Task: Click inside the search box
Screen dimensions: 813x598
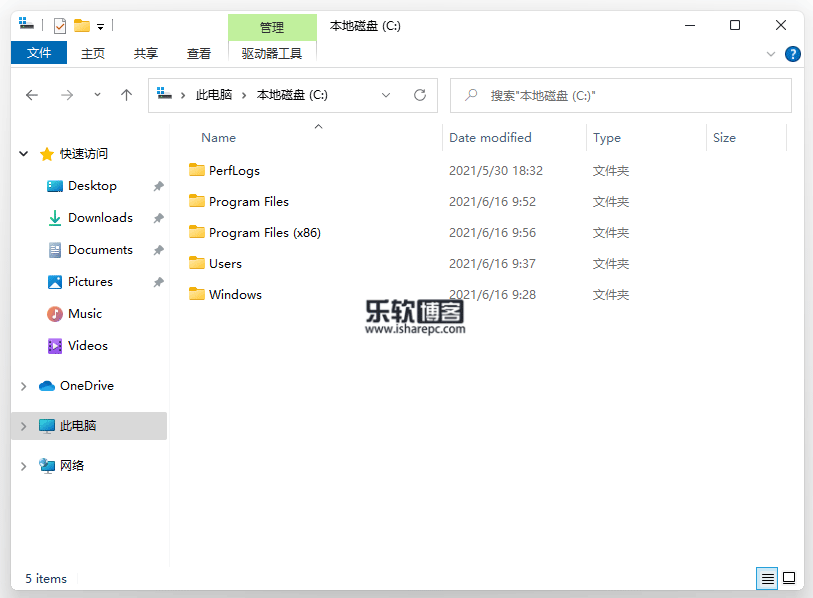Action: (620, 94)
